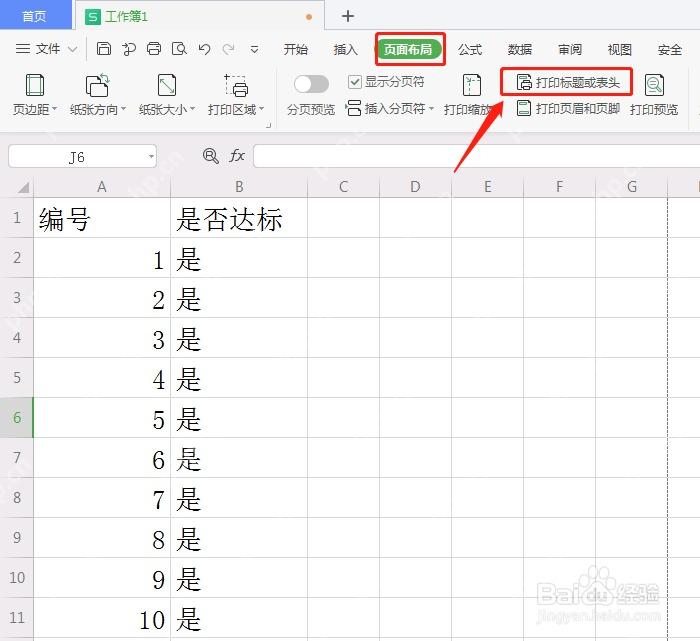The height and width of the screenshot is (641, 700).
Task: Click cell A9 with value 8
Action: pos(102,538)
